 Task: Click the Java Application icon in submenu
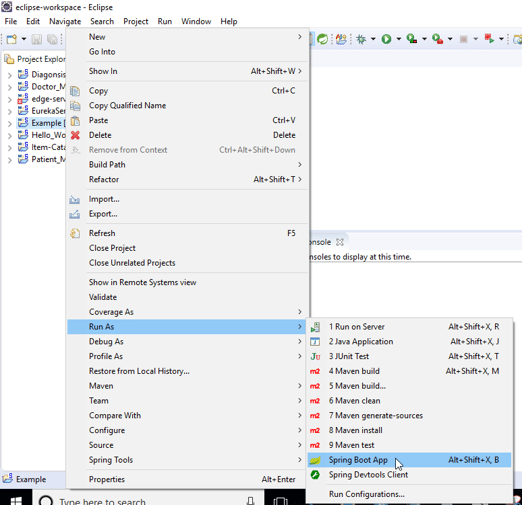coord(315,342)
